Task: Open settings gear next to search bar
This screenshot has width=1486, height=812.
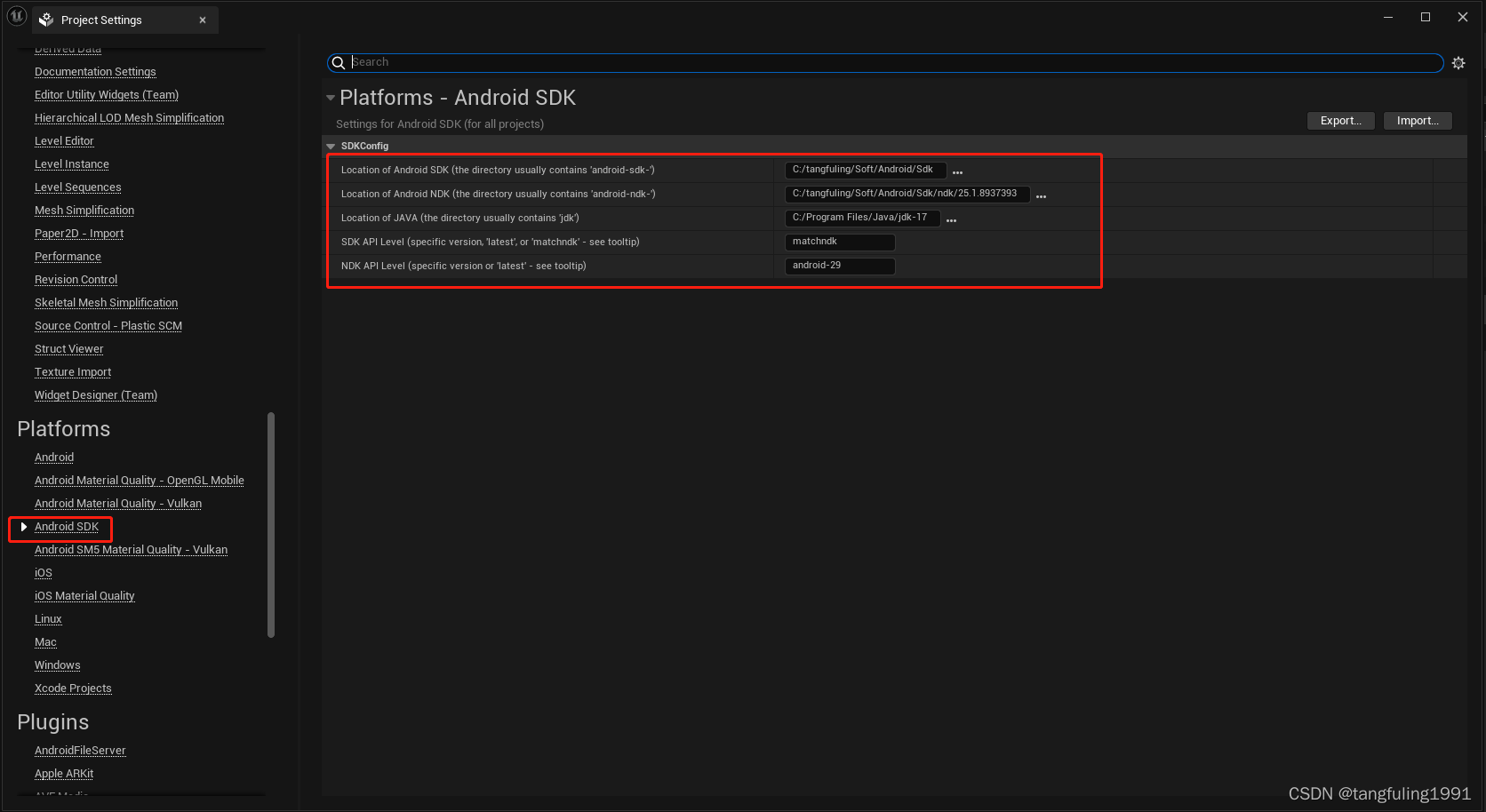Action: tap(1458, 63)
